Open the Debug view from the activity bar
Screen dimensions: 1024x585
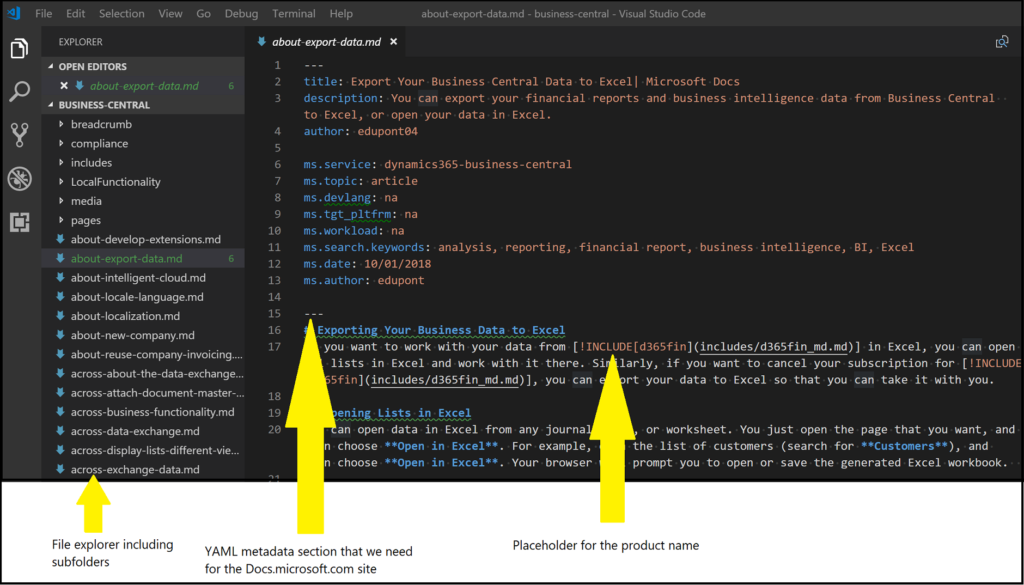(19, 178)
